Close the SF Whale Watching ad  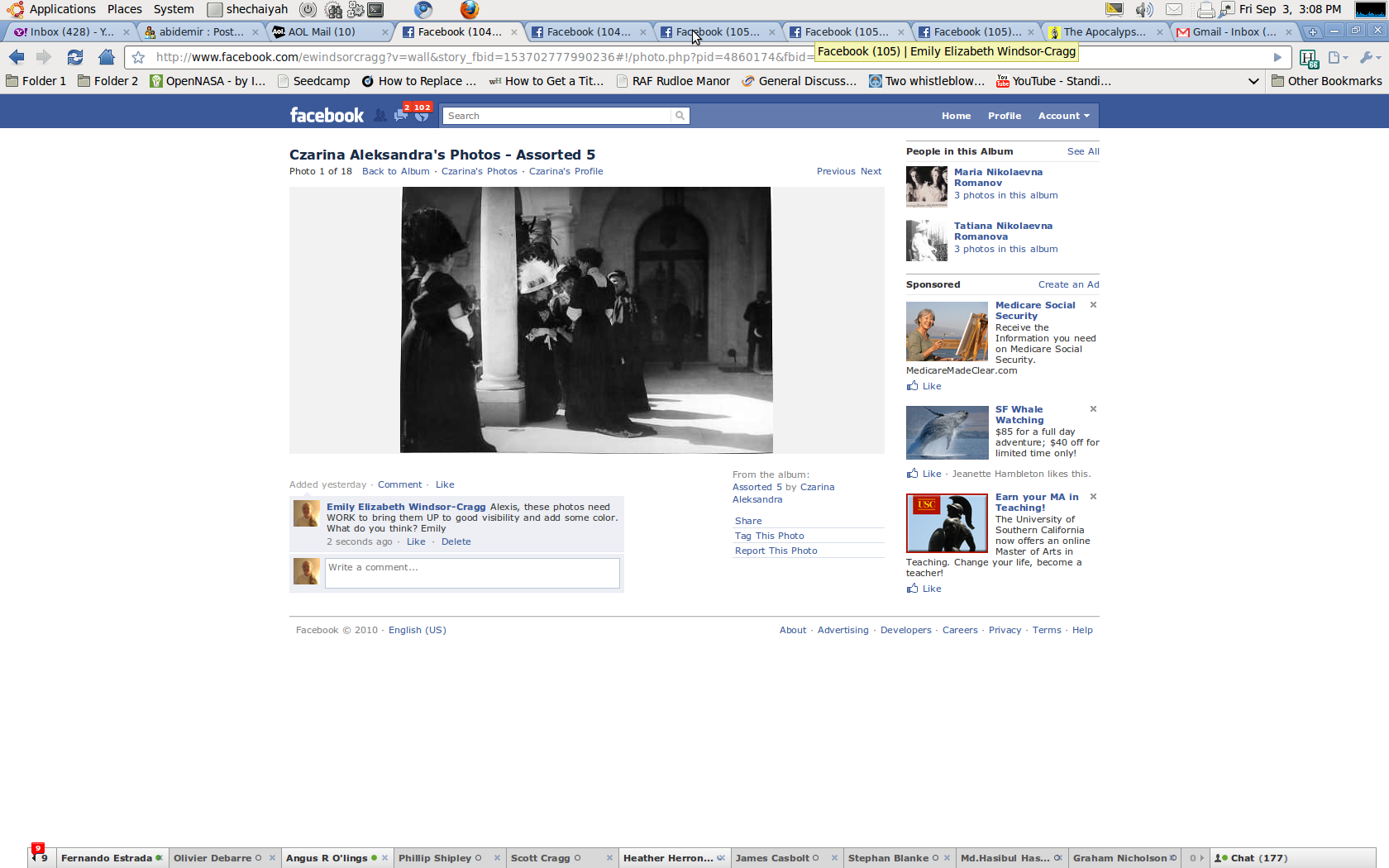(x=1093, y=409)
